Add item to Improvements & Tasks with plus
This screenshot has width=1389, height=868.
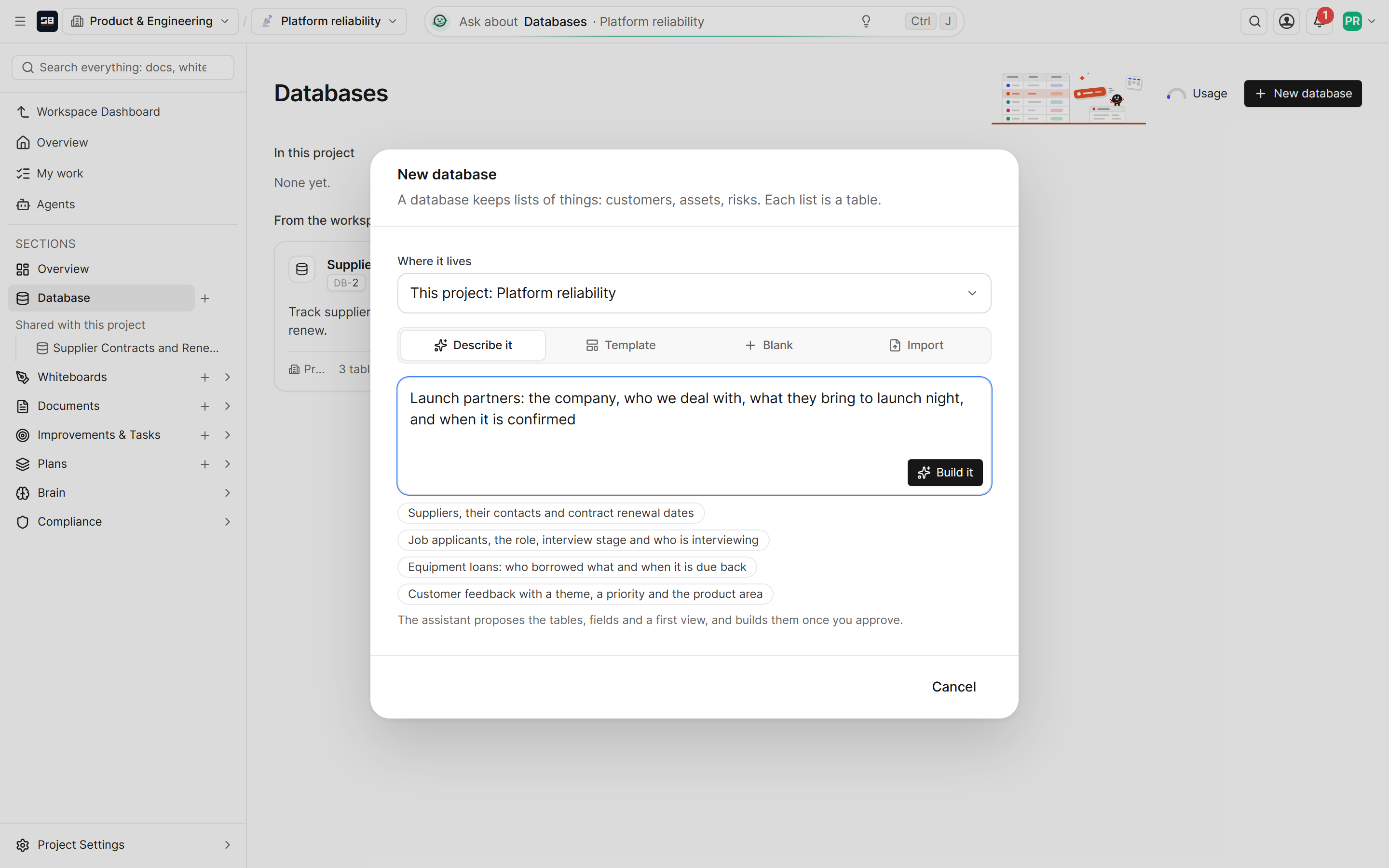point(205,435)
